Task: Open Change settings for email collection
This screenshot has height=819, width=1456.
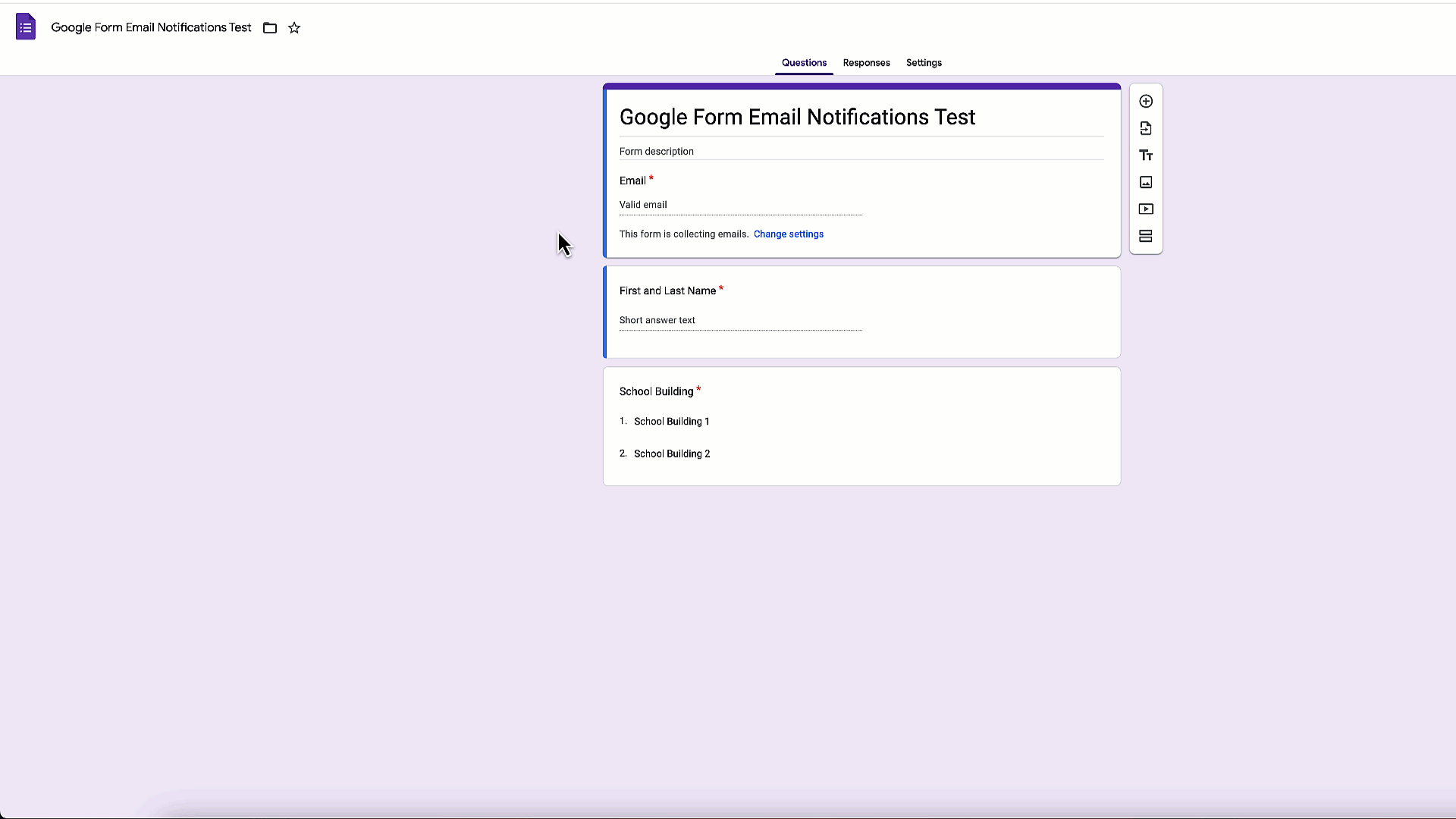Action: click(x=789, y=234)
